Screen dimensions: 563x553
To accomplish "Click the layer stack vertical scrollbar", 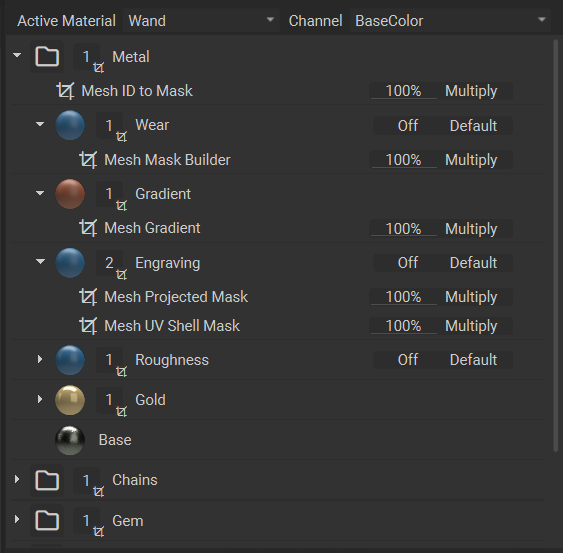I will [x=556, y=245].
